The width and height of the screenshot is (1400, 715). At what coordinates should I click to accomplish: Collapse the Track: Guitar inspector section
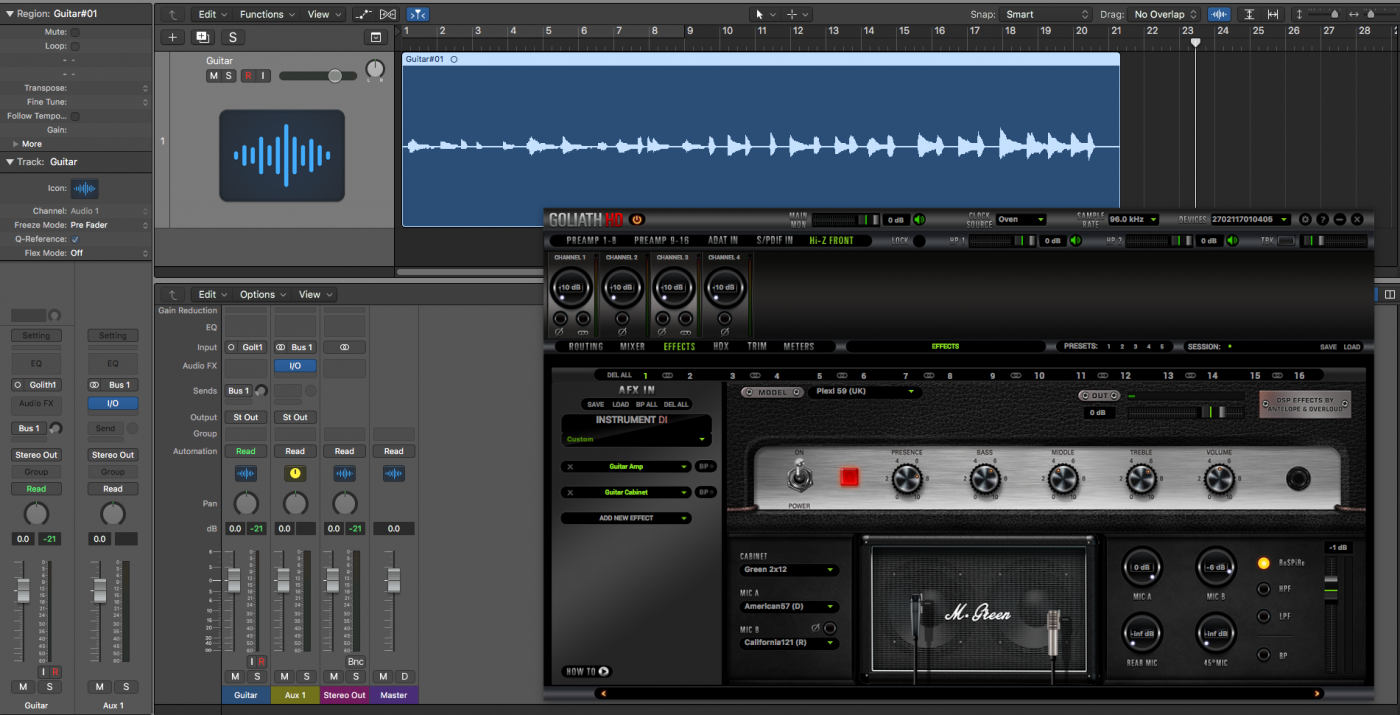coord(10,161)
